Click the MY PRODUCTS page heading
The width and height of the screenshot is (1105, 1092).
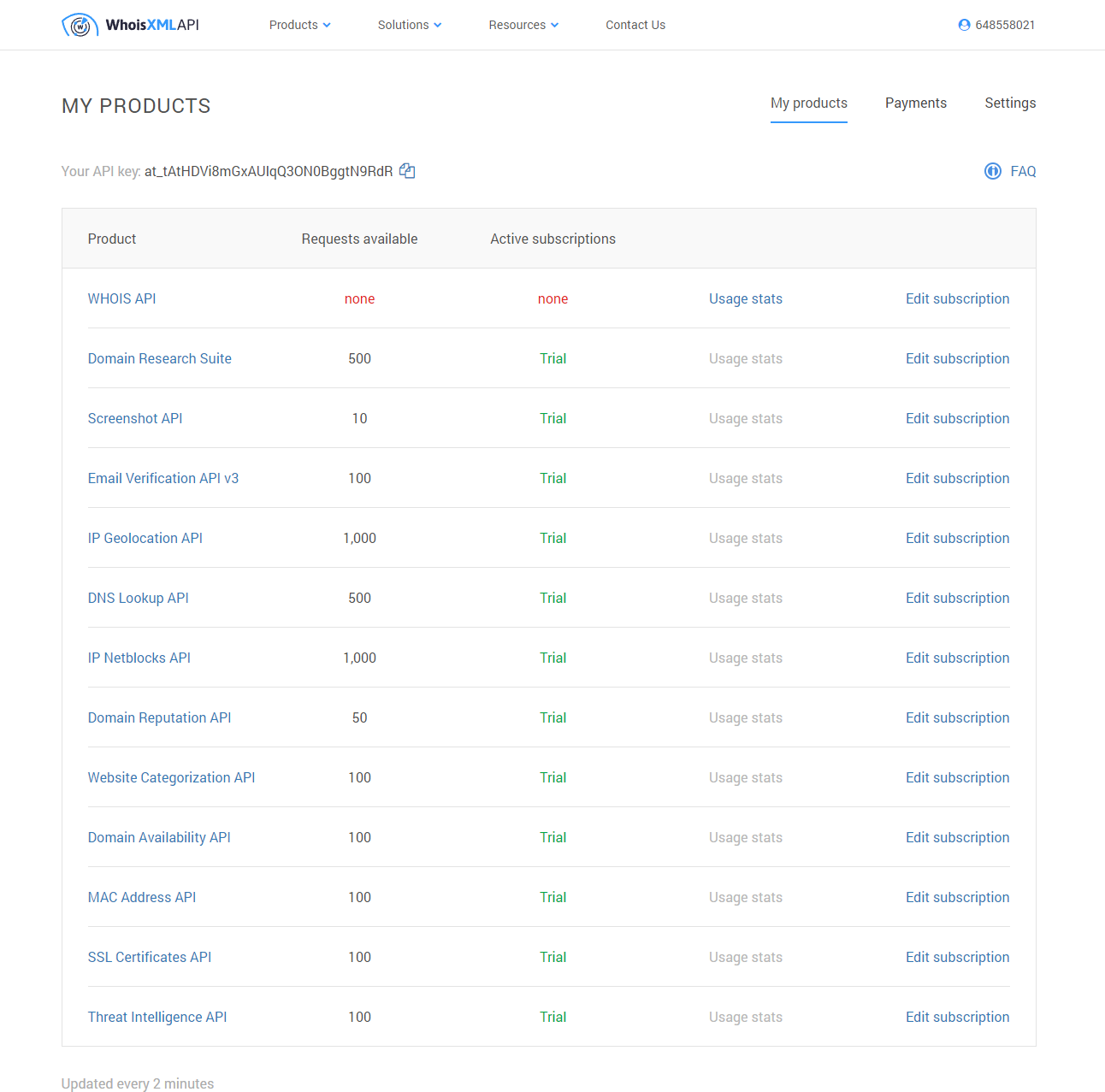(136, 106)
